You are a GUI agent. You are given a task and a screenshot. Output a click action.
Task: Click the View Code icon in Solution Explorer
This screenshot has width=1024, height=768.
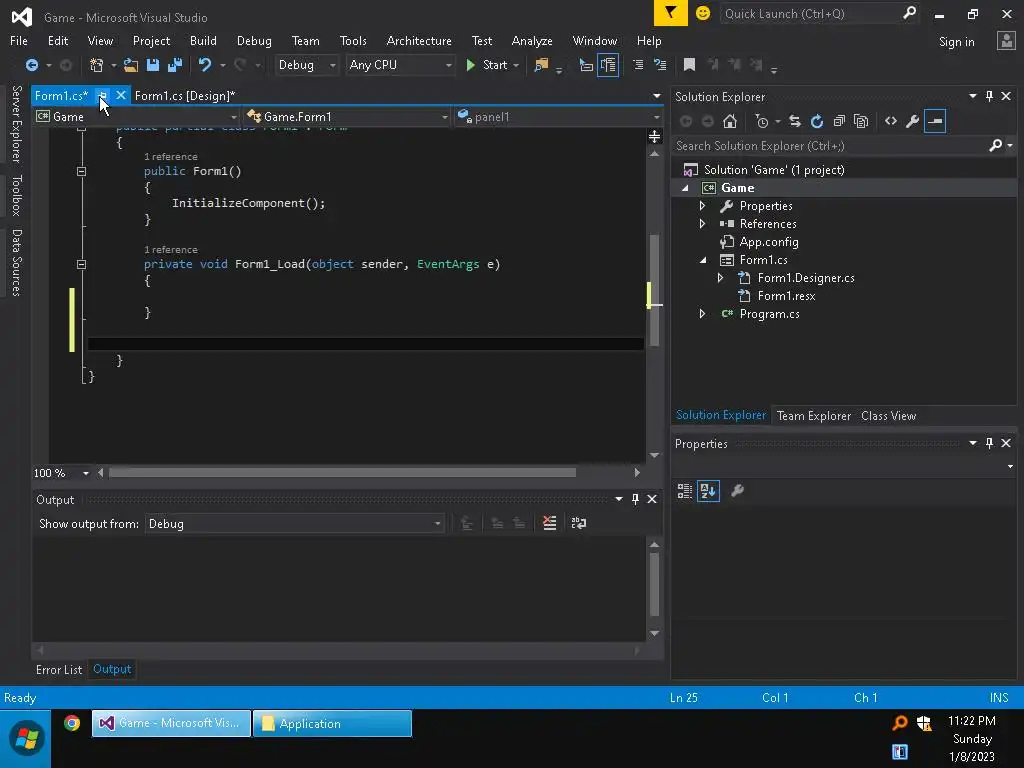click(x=891, y=121)
